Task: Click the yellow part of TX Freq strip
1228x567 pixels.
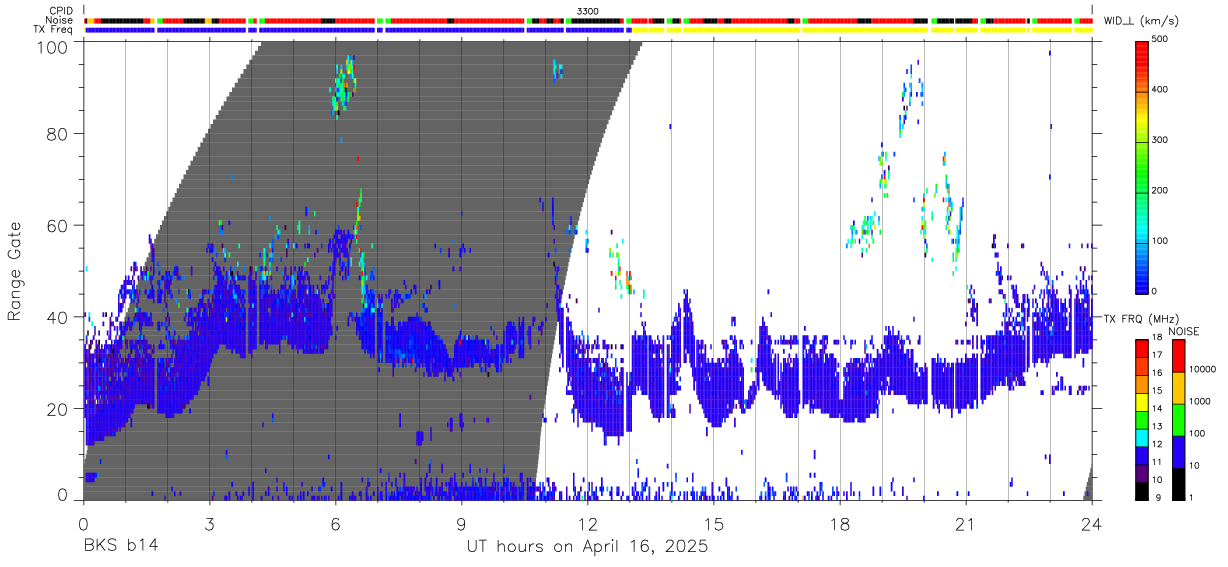Action: point(862,30)
